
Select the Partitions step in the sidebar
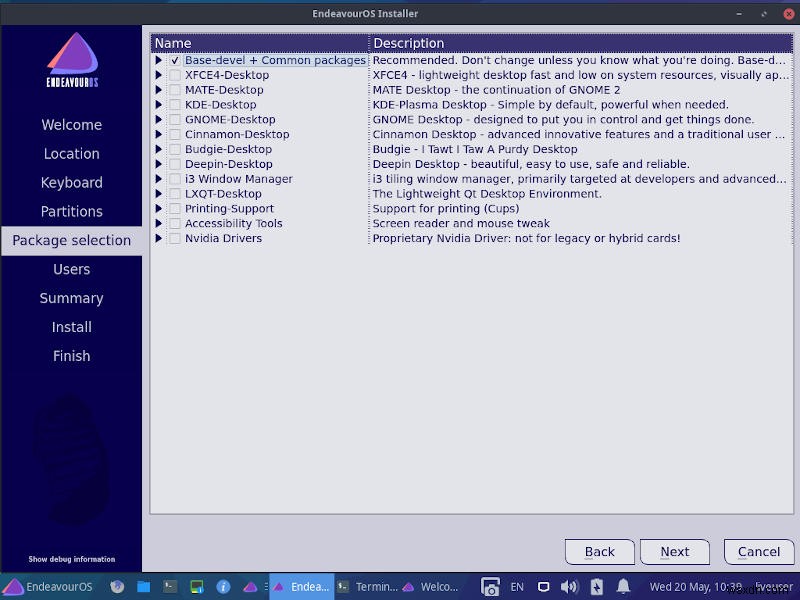pos(71,211)
